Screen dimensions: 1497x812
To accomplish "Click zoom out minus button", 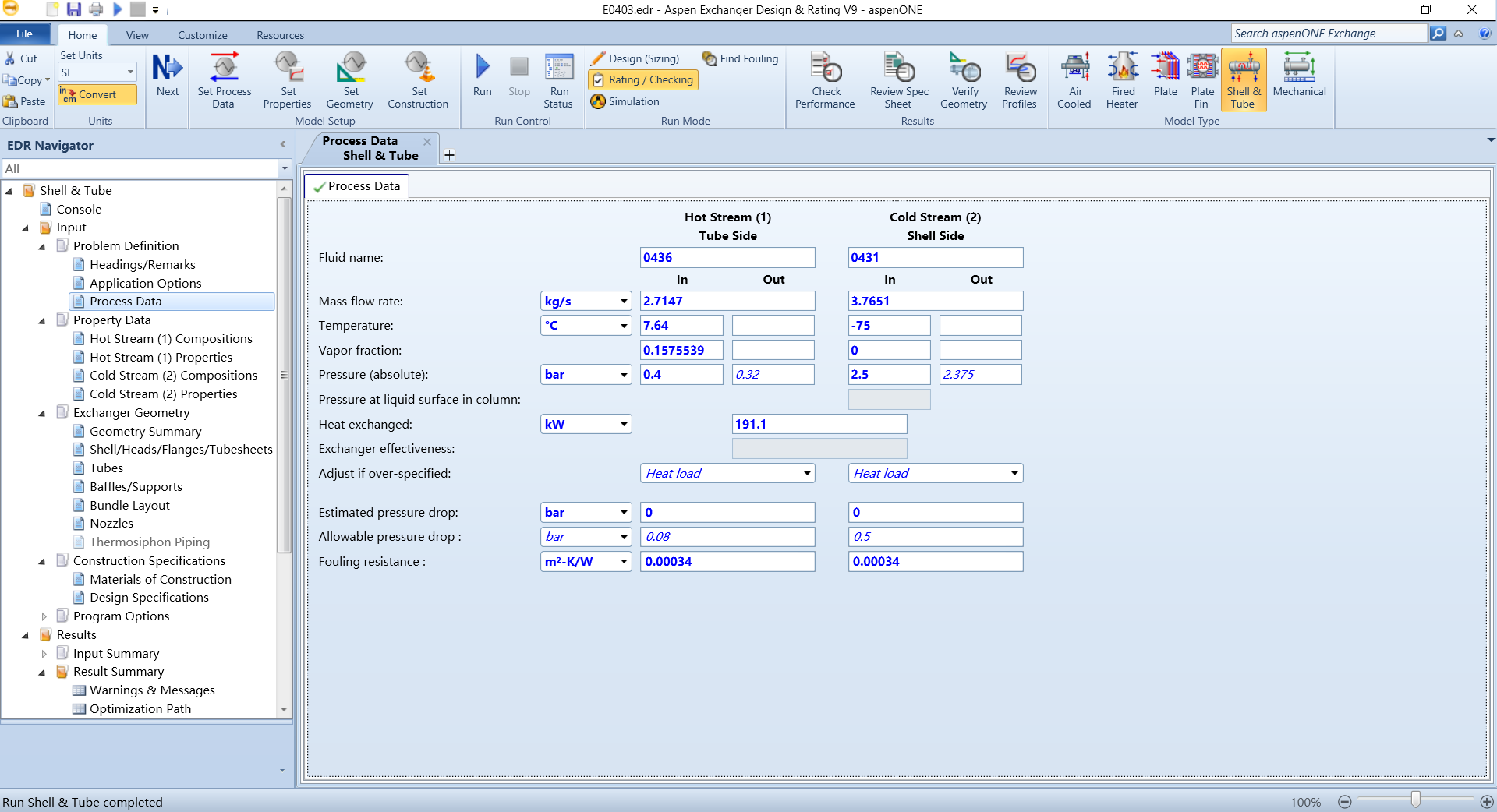I will [x=1344, y=802].
